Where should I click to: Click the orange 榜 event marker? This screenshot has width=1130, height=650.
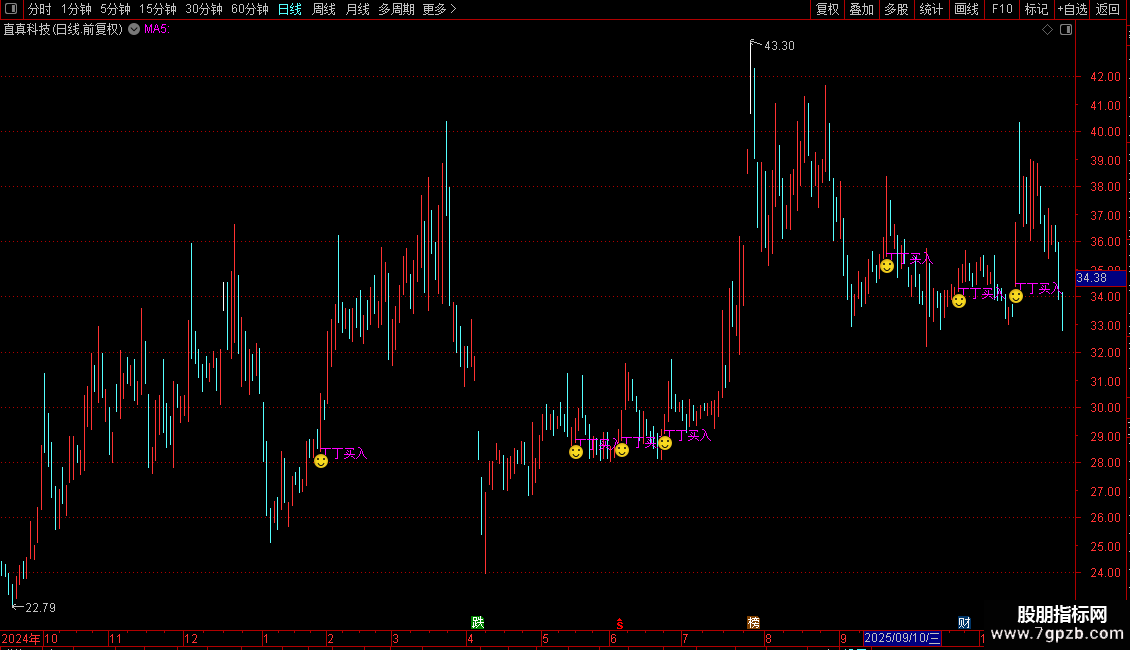coord(753,622)
